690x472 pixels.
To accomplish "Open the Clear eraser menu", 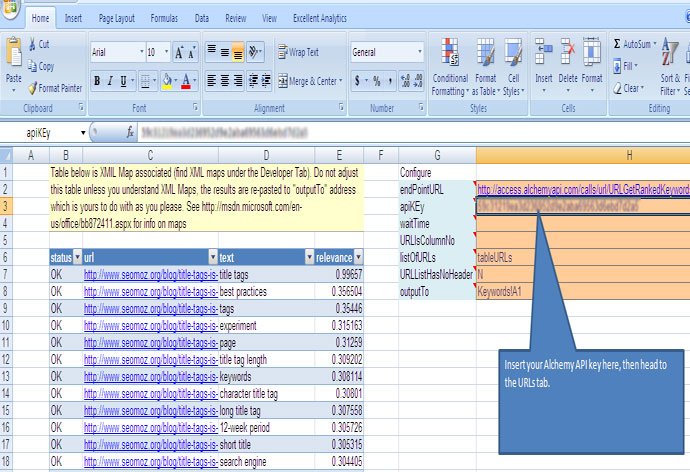I will click(628, 88).
